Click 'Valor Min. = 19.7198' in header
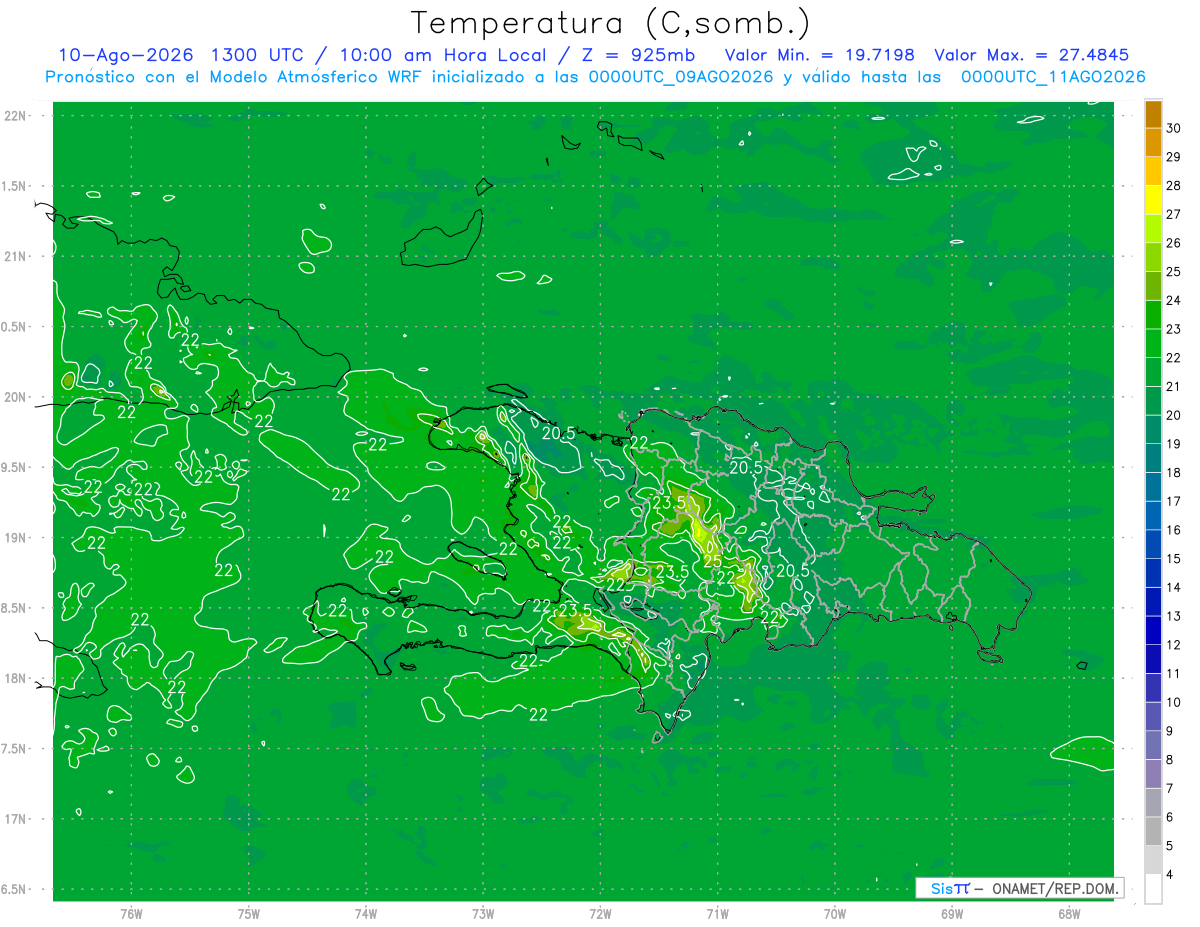Image resolution: width=1200 pixels, height=927 pixels. [x=819, y=55]
